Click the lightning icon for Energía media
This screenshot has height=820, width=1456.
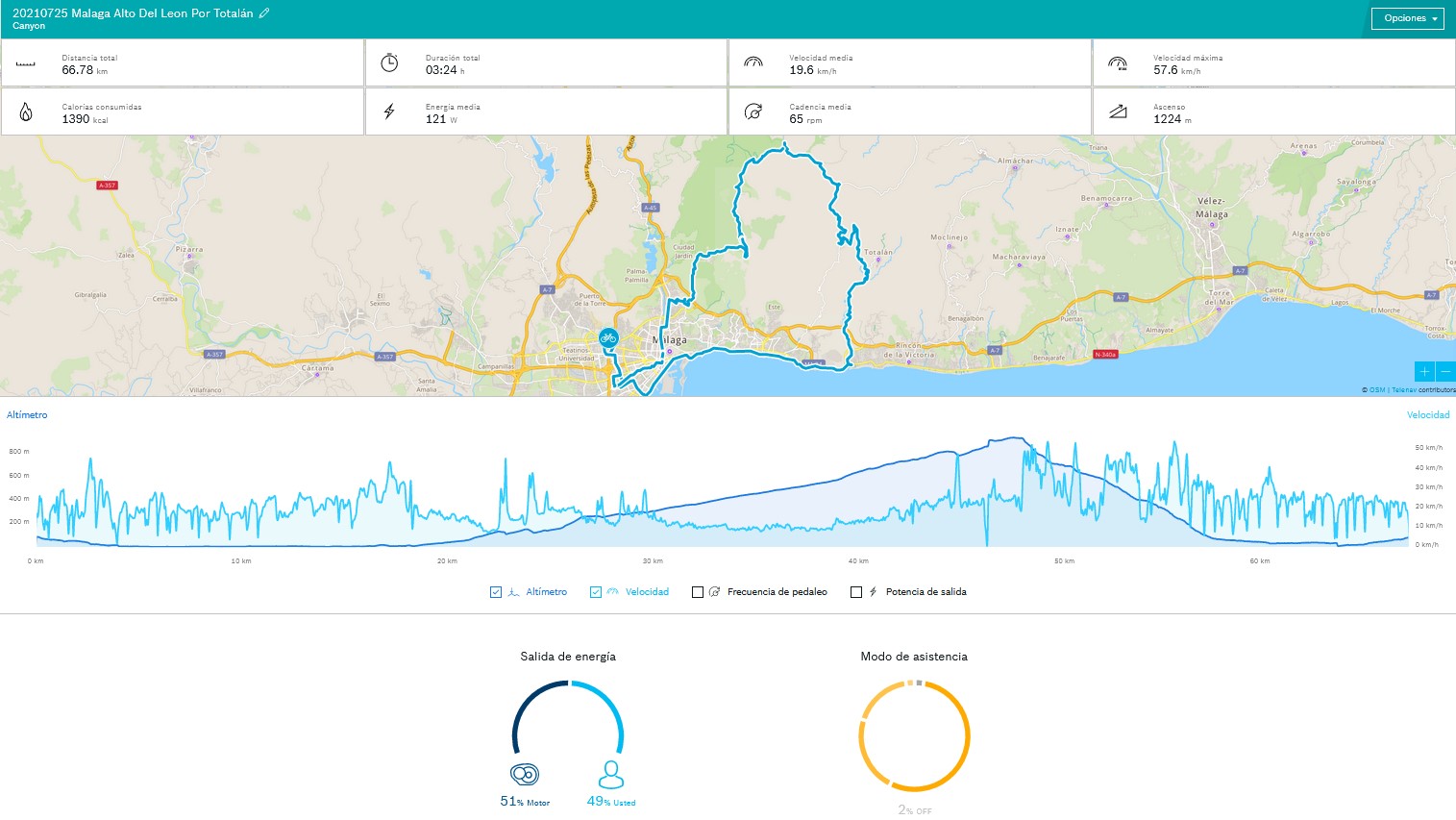[389, 112]
